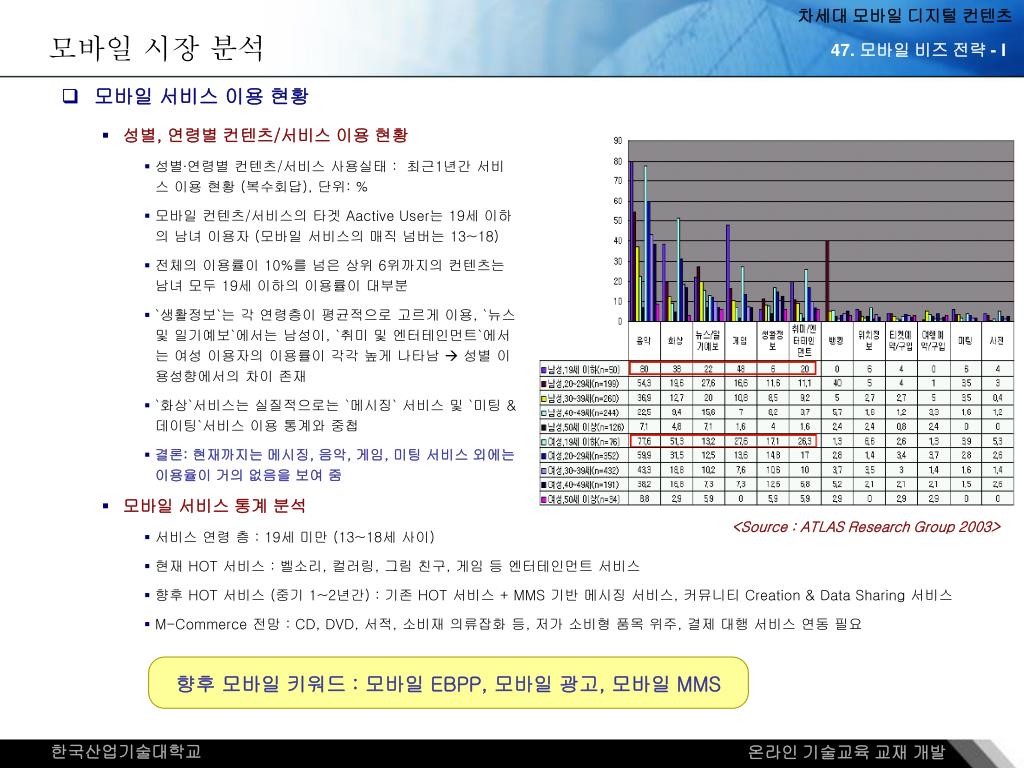
Task: Click the red subheading '모바일 서비스 통계 분석'
Action: pyautogui.click(x=214, y=505)
